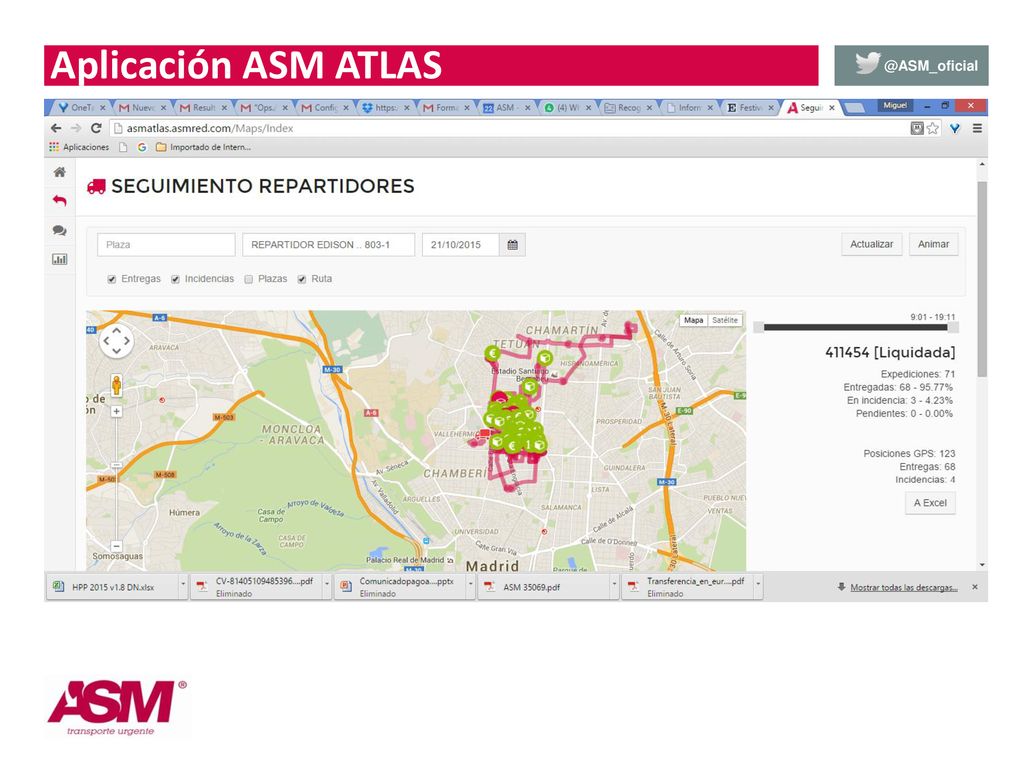1024x768 pixels.
Task: Open the bar chart statistics sidebar icon
Action: tap(59, 259)
